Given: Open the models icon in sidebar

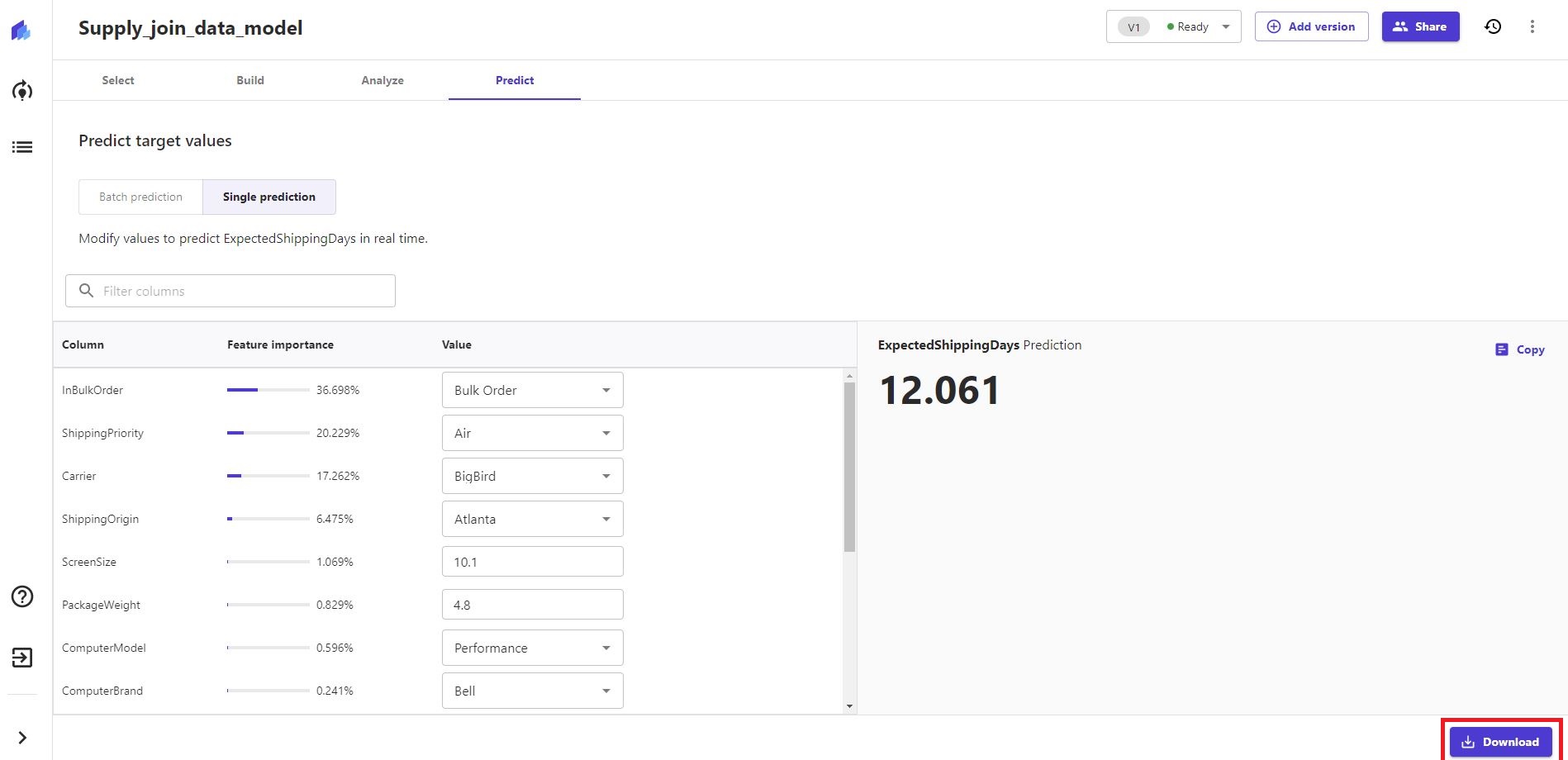Looking at the screenshot, I should [22, 90].
